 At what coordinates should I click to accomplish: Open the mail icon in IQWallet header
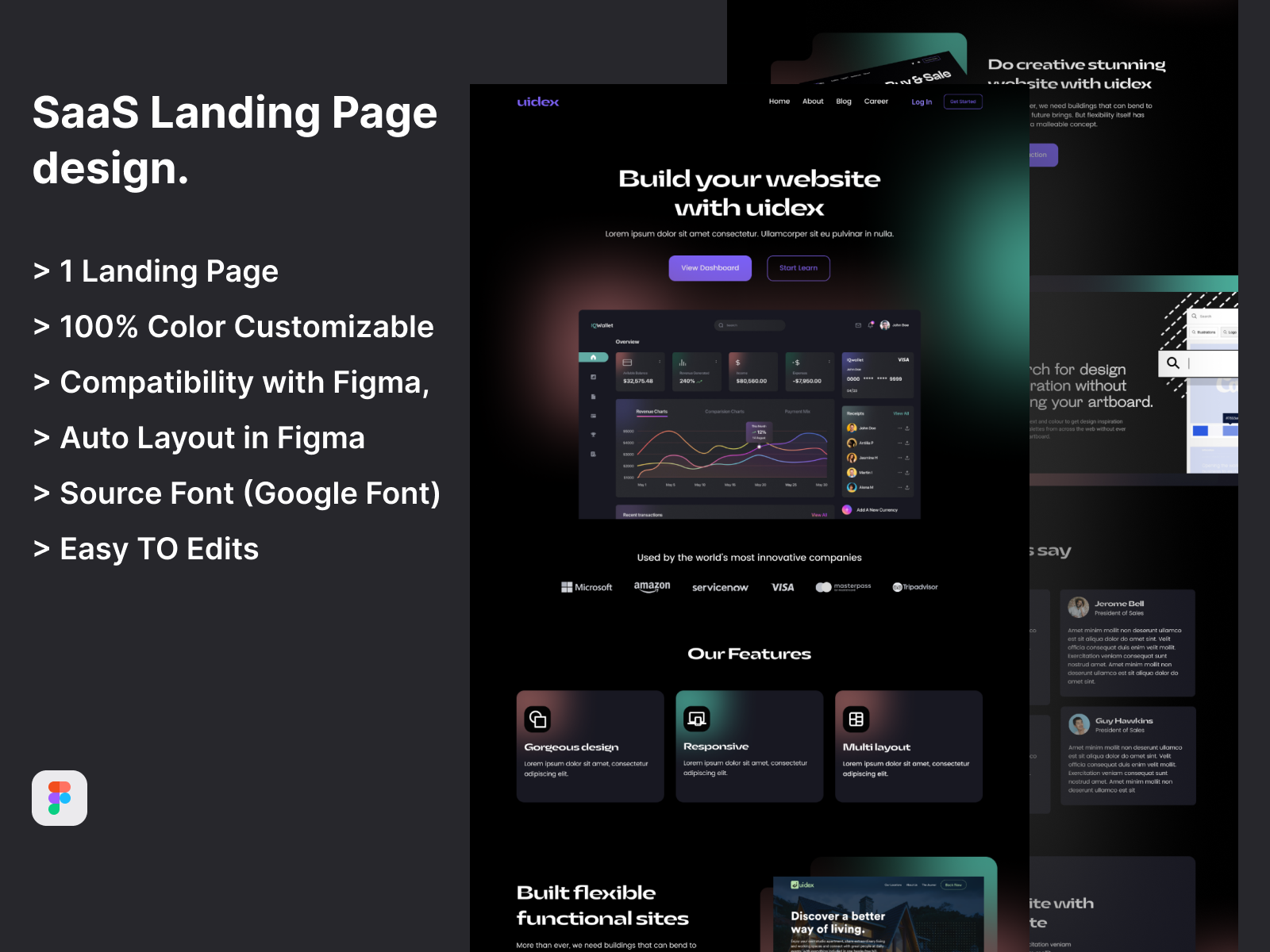tap(858, 325)
